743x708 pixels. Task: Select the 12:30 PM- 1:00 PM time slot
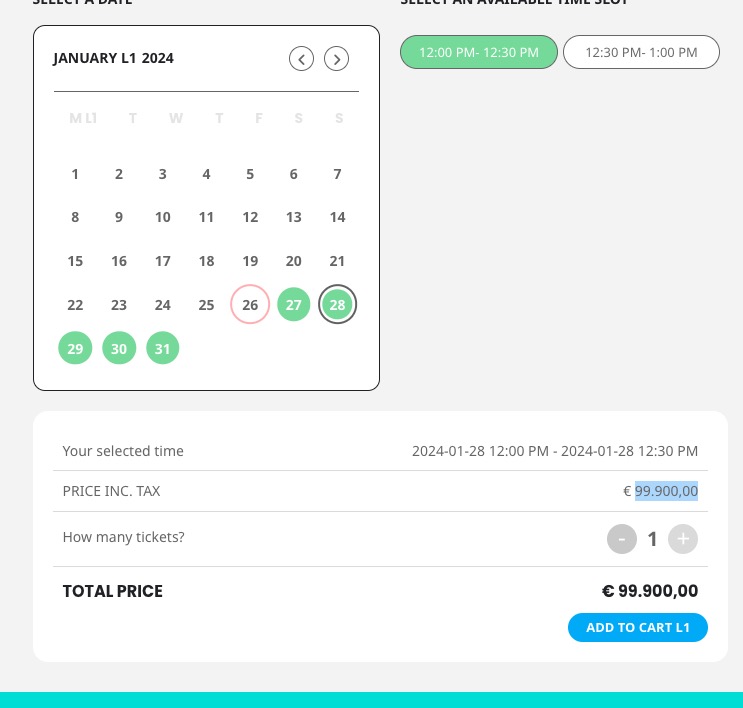[641, 52]
